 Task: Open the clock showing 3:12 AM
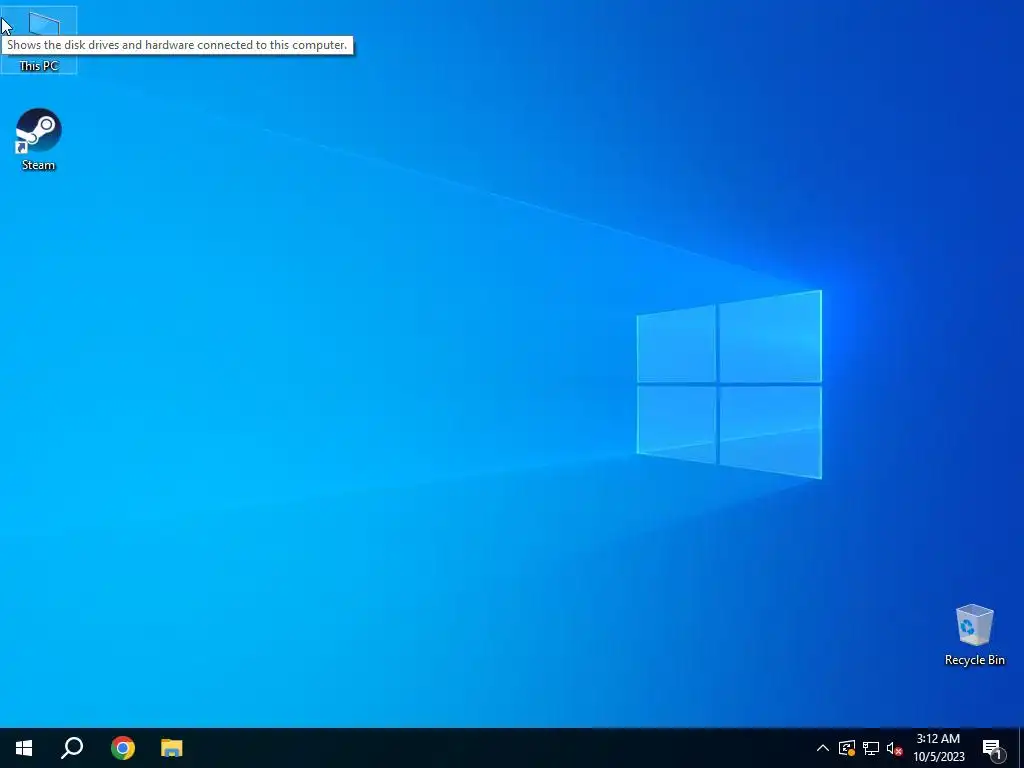pos(938,748)
